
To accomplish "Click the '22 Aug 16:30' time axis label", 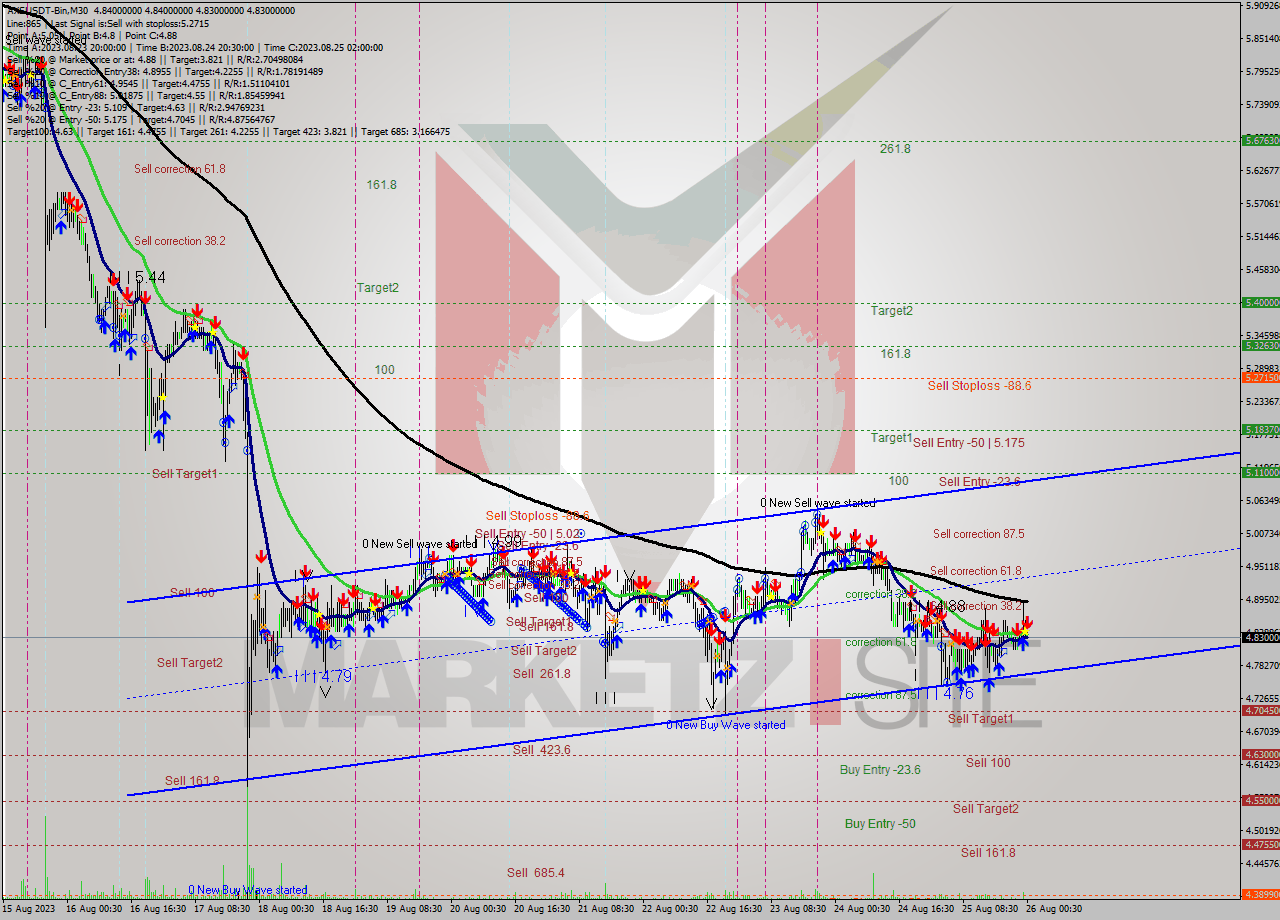I will (x=734, y=909).
